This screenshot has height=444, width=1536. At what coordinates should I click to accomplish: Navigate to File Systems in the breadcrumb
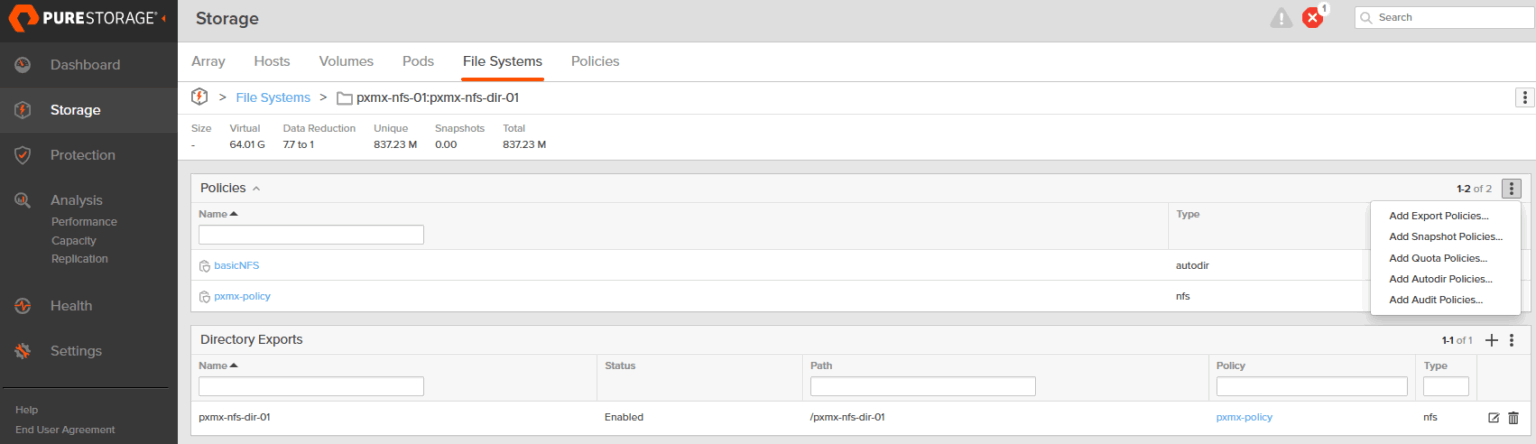pos(273,97)
